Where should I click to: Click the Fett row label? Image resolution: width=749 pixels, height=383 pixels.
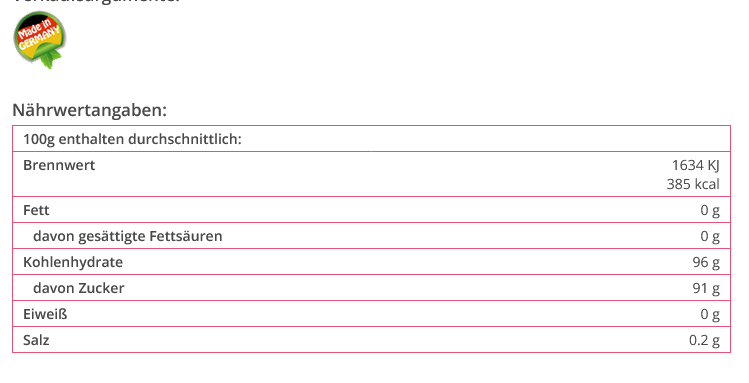(36, 210)
